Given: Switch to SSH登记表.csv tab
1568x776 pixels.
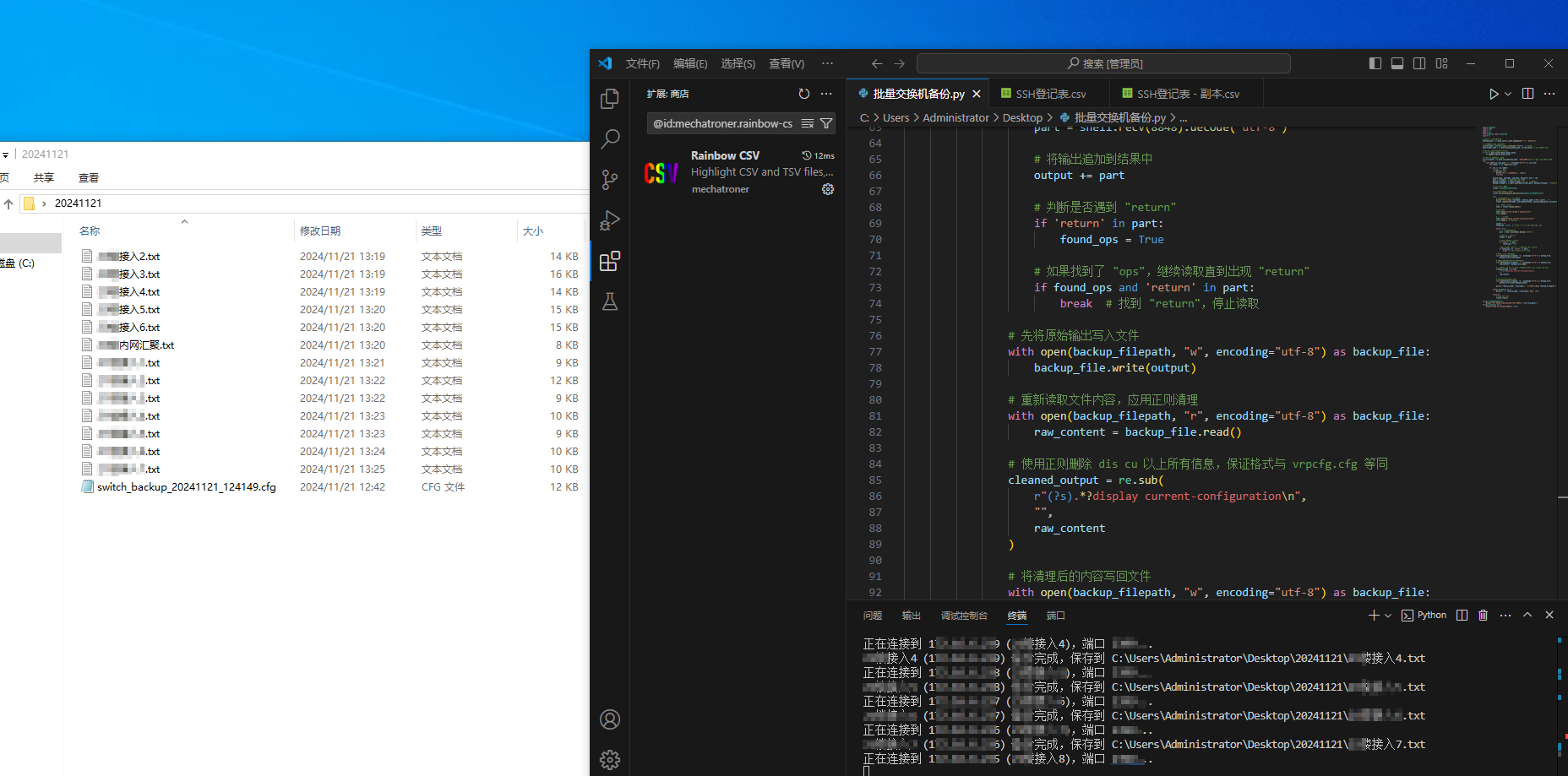Looking at the screenshot, I should click(1050, 94).
